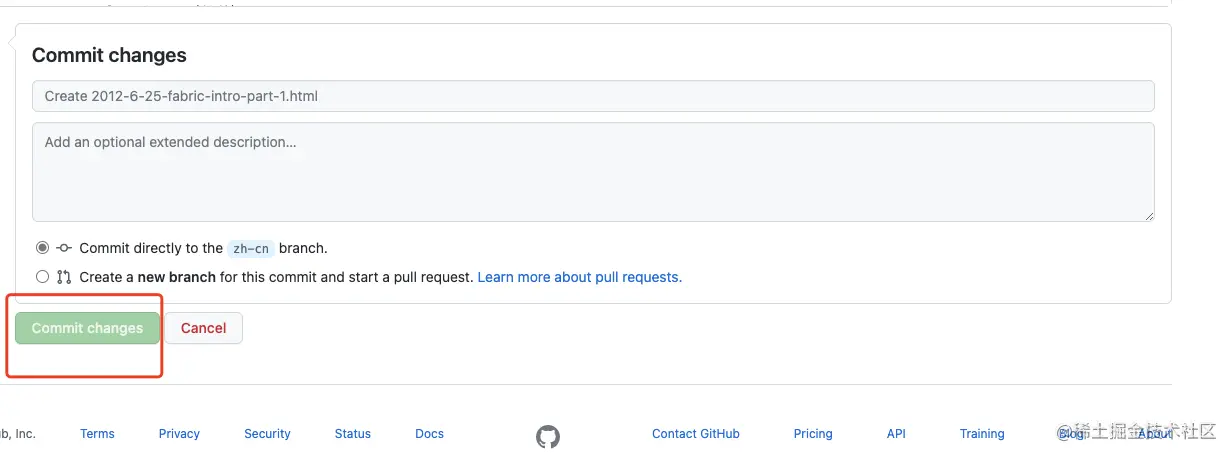This screenshot has width=1232, height=457.
Task: Open the Docs footer link
Action: pyautogui.click(x=429, y=434)
